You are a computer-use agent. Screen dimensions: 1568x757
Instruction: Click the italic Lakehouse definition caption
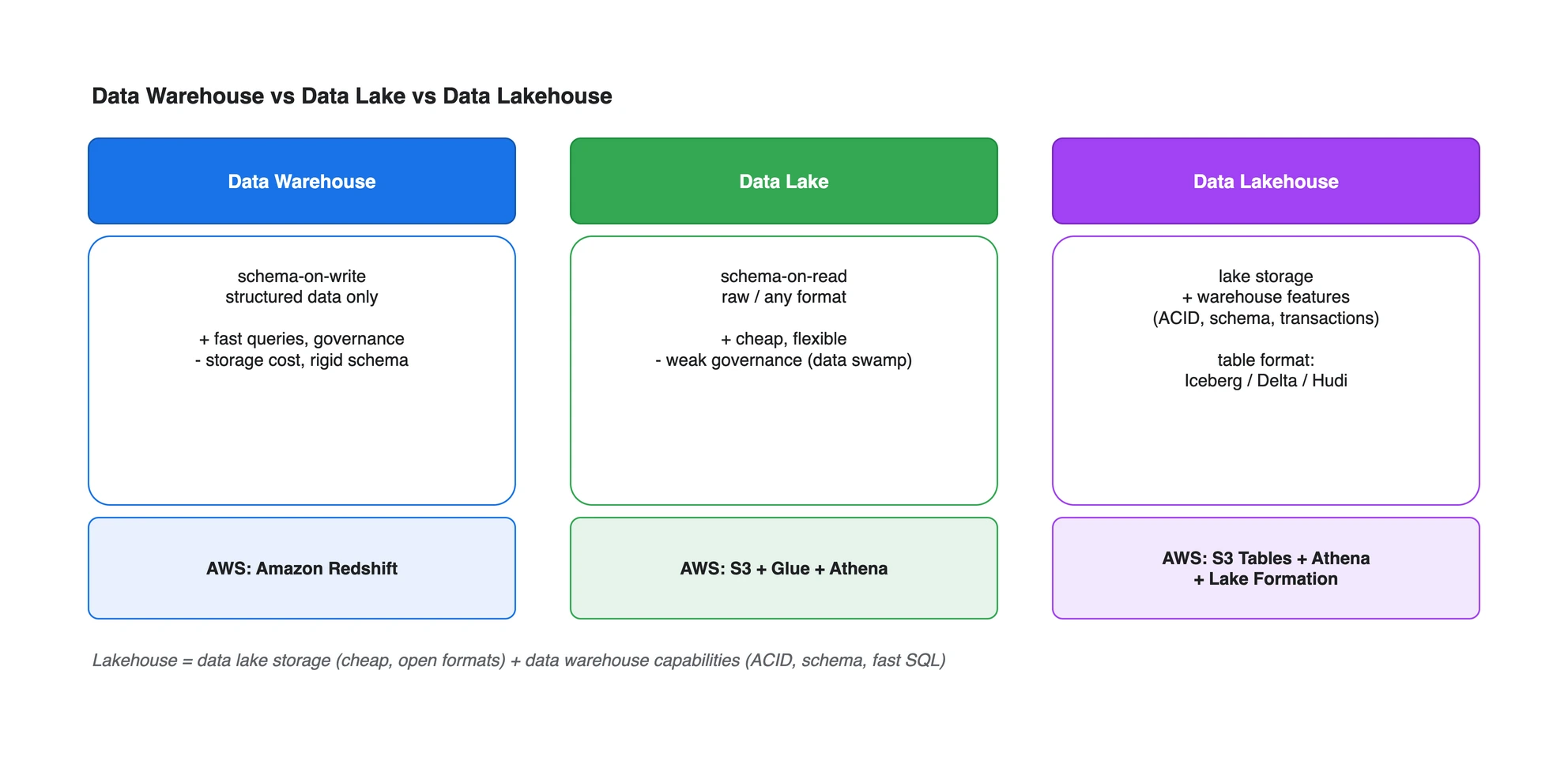(x=519, y=661)
